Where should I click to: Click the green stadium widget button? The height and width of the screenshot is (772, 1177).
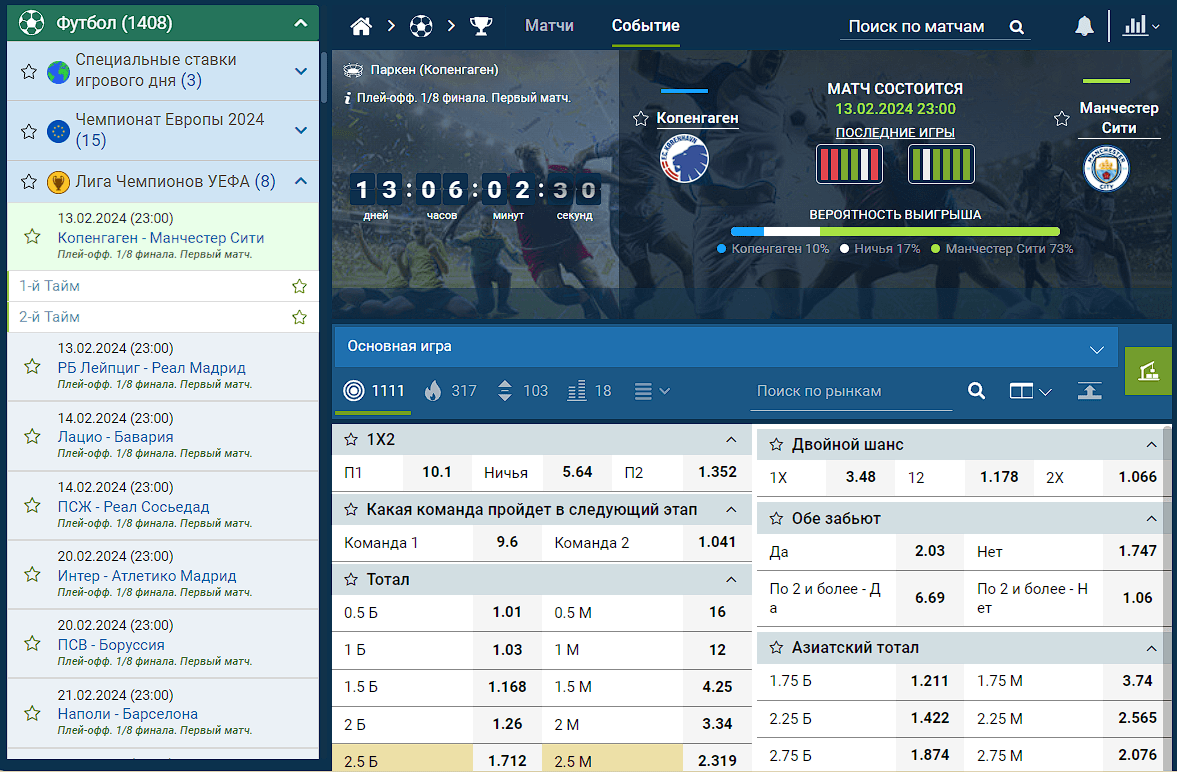click(x=1148, y=371)
